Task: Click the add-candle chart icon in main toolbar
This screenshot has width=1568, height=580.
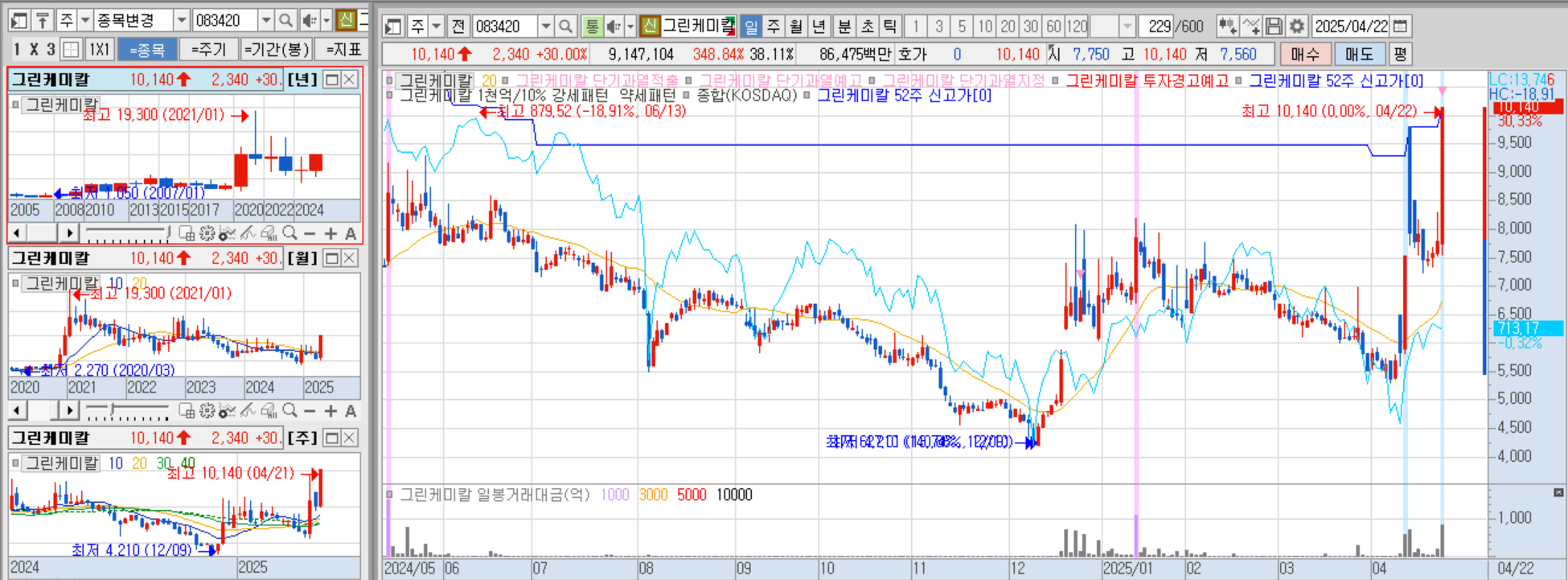Action: click(1227, 27)
